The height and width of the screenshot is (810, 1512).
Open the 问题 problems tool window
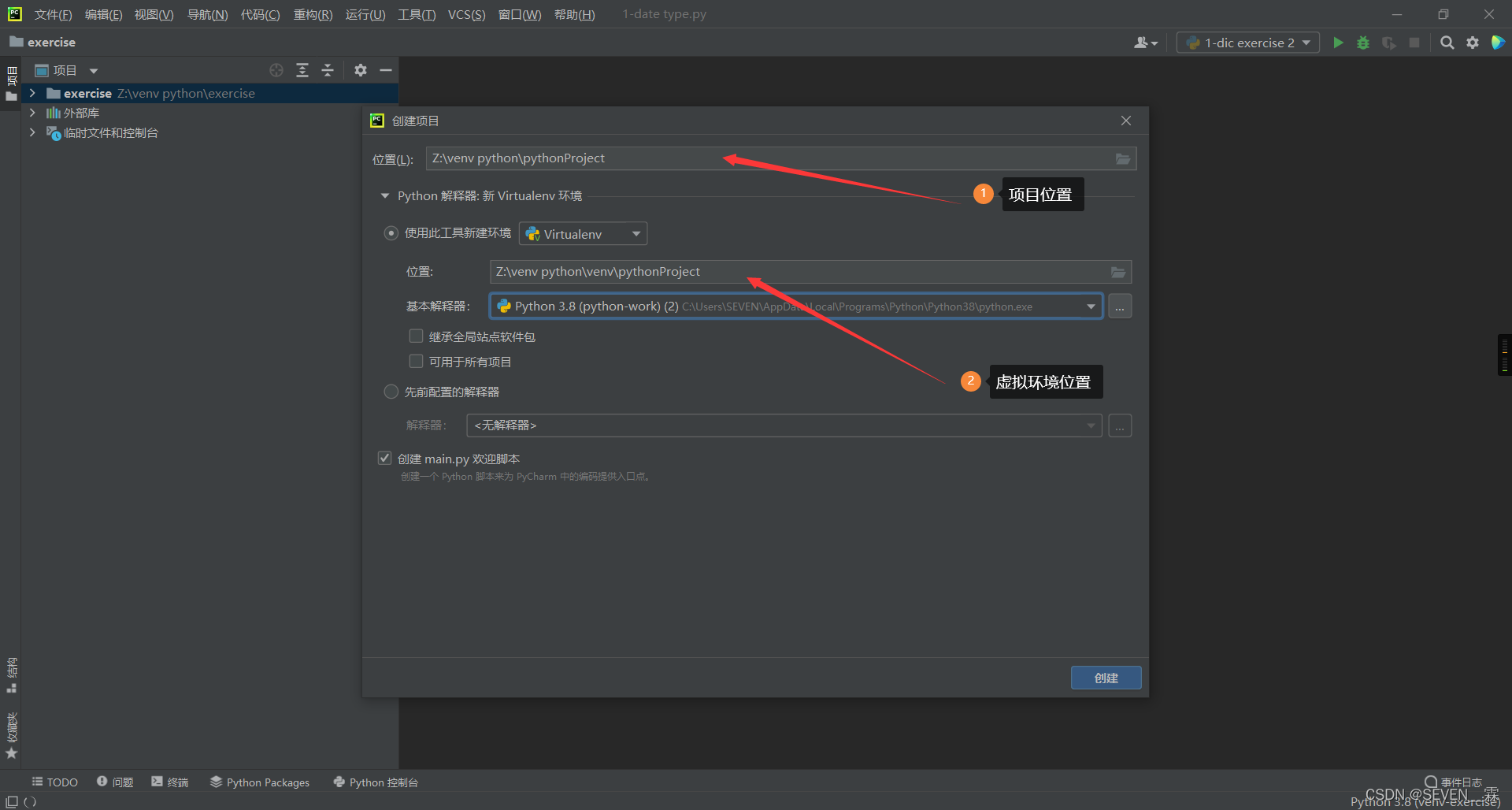pos(115,782)
